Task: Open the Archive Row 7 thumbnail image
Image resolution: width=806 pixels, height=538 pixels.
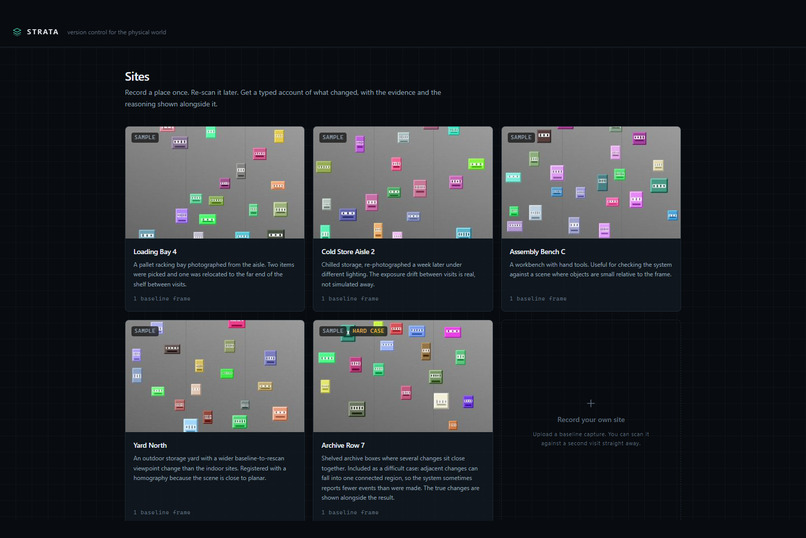Action: tap(403, 376)
